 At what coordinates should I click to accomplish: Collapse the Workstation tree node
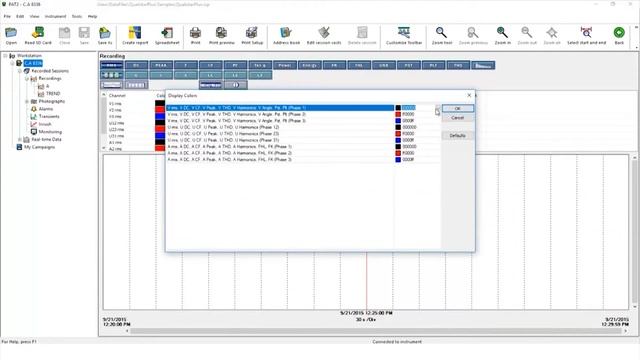[5, 56]
